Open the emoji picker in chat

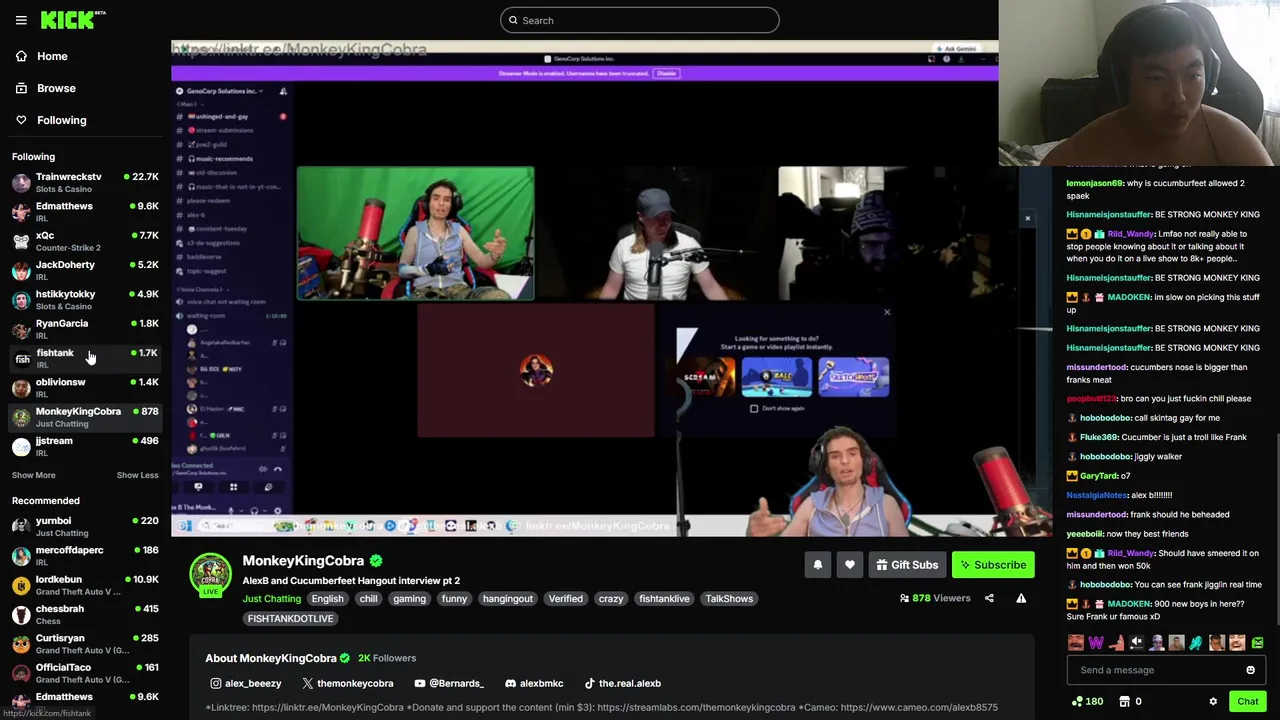(1250, 670)
